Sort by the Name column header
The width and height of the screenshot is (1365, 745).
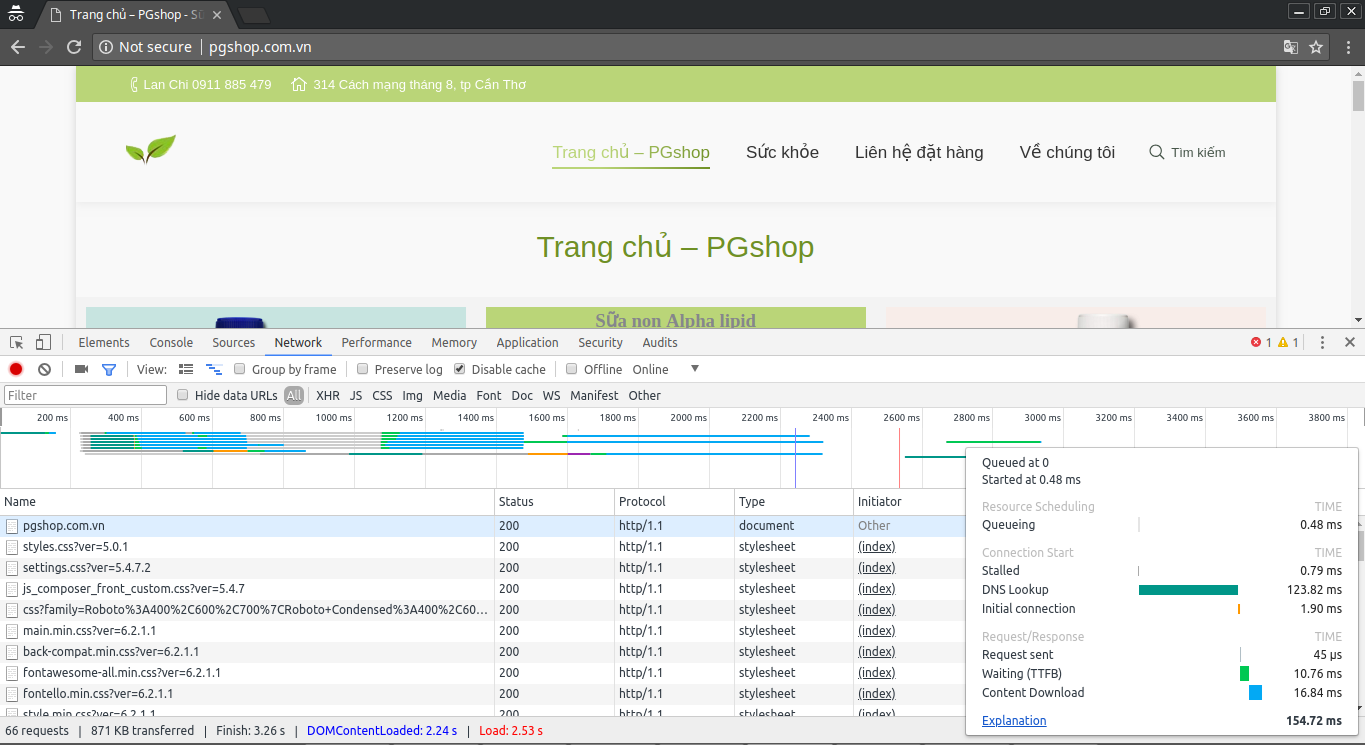[x=247, y=501]
